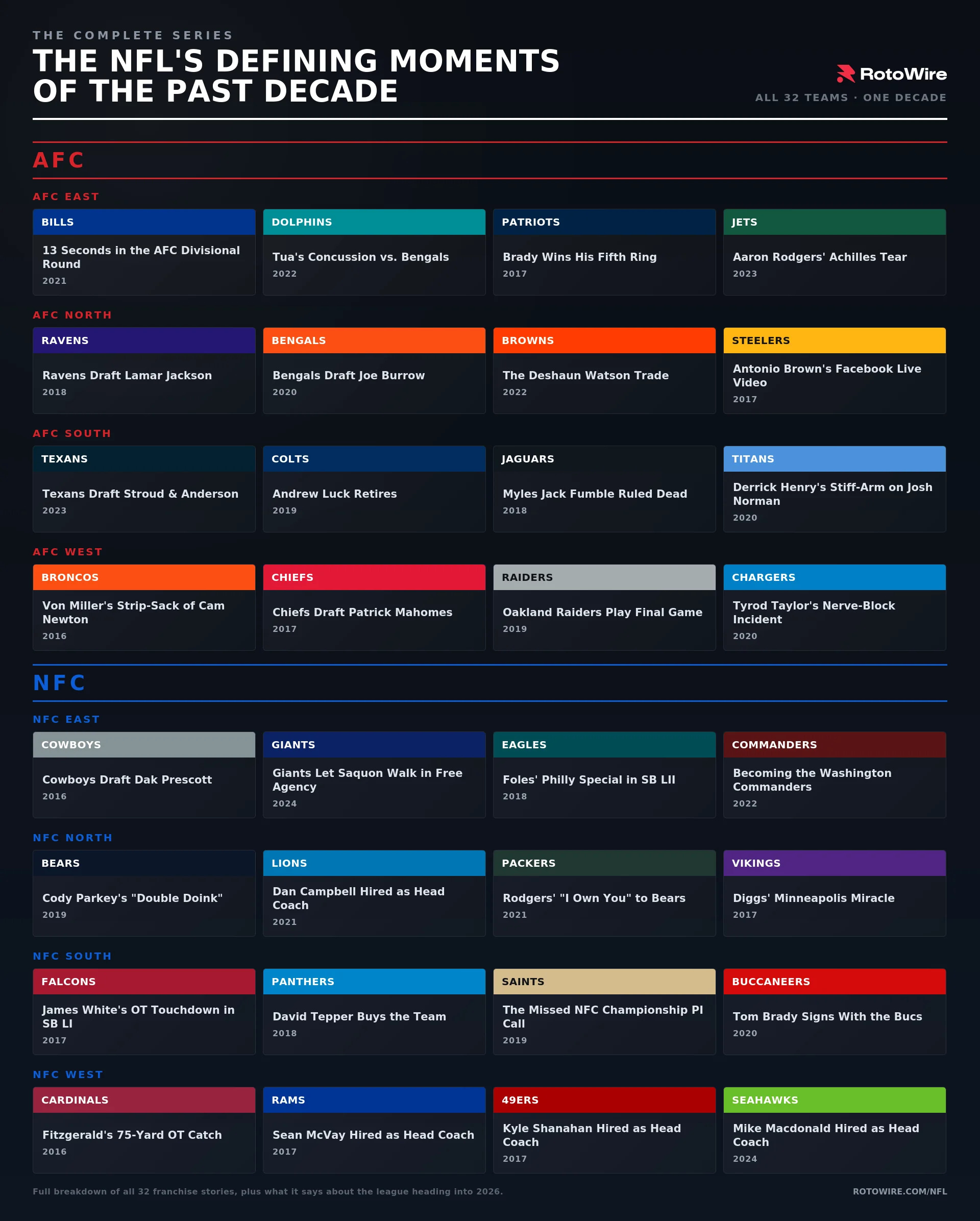Screen dimensions: 980x1221
Task: Select 'Bengals Draft Joe Burrow' moment
Action: coord(349,376)
